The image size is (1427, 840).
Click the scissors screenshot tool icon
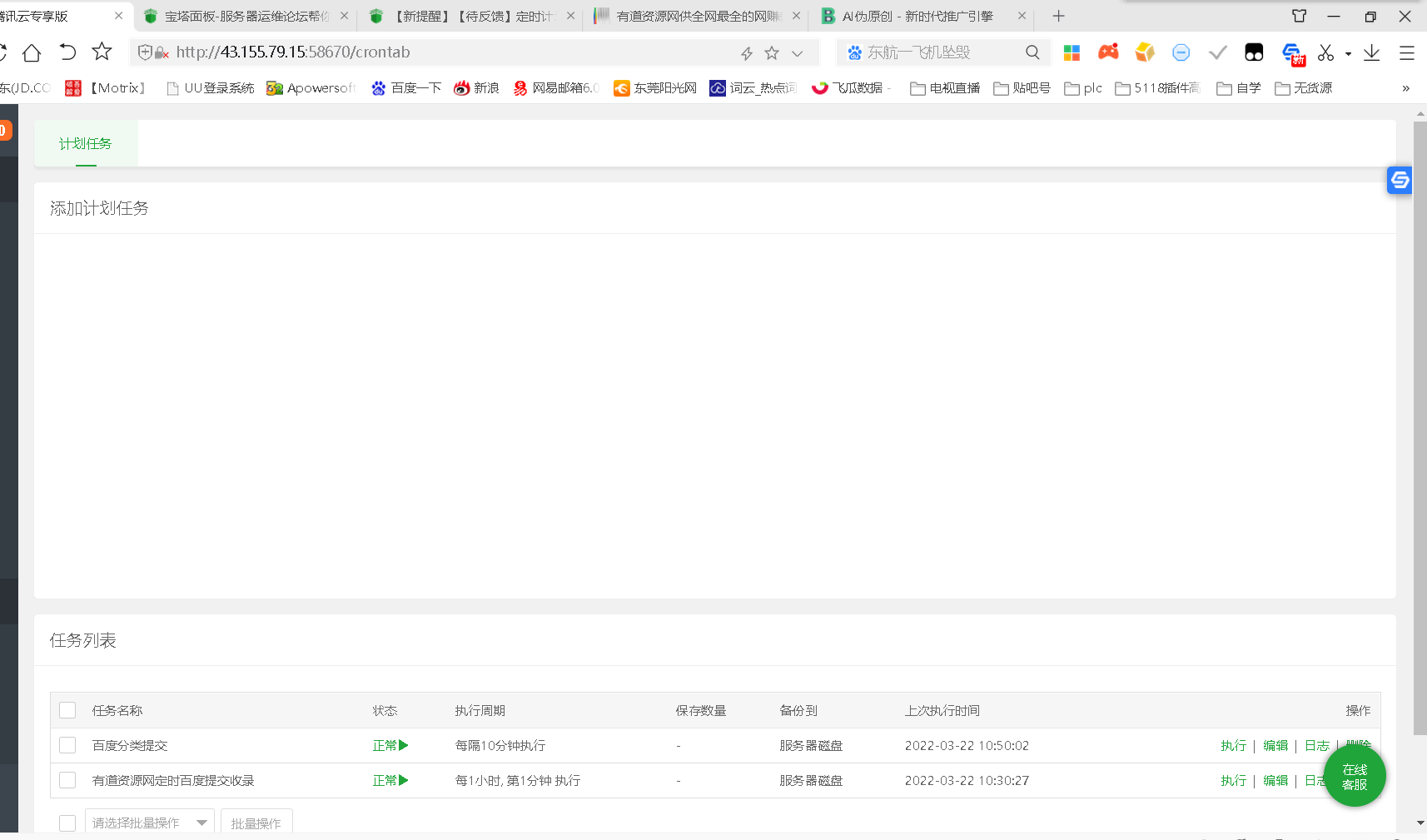pyautogui.click(x=1325, y=52)
